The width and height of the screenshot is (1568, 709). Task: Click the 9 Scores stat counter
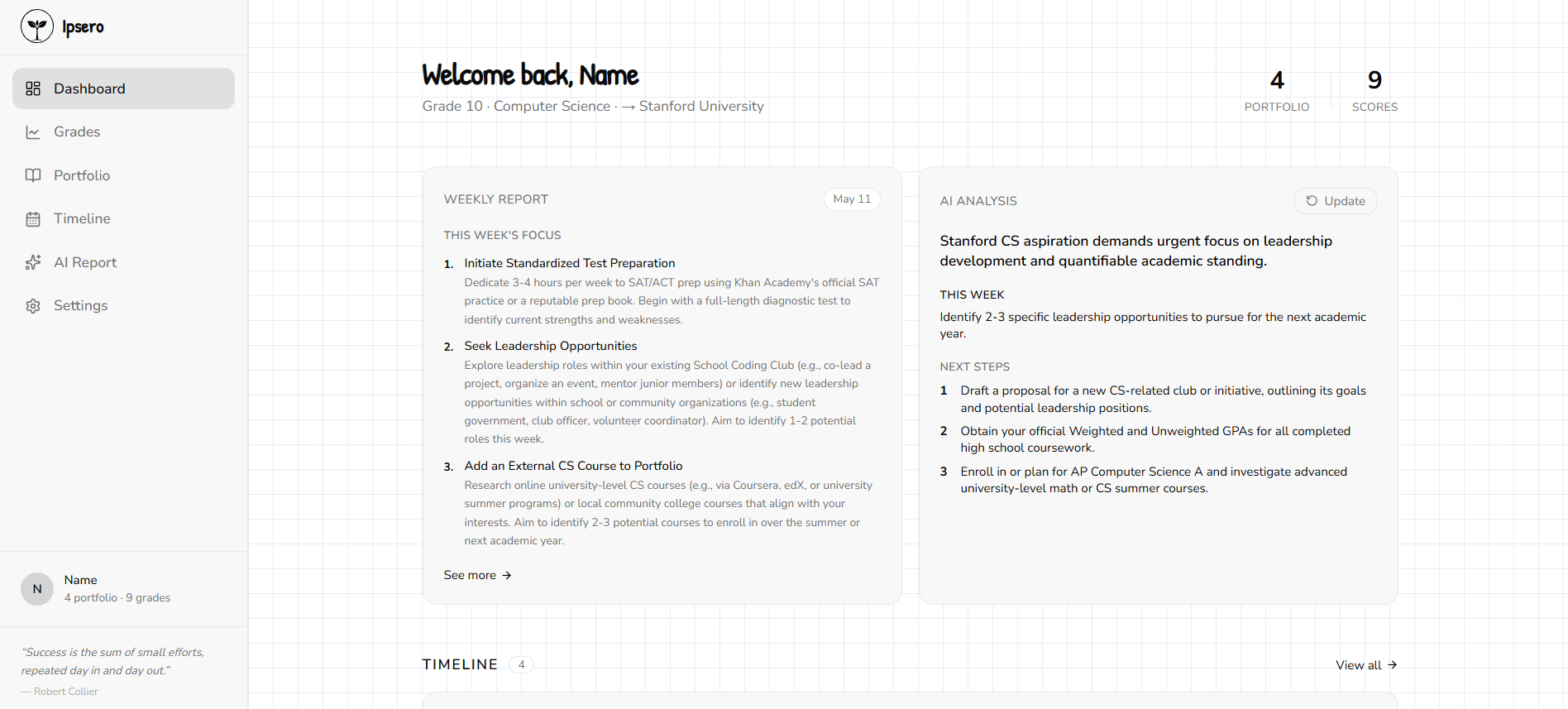1374,90
